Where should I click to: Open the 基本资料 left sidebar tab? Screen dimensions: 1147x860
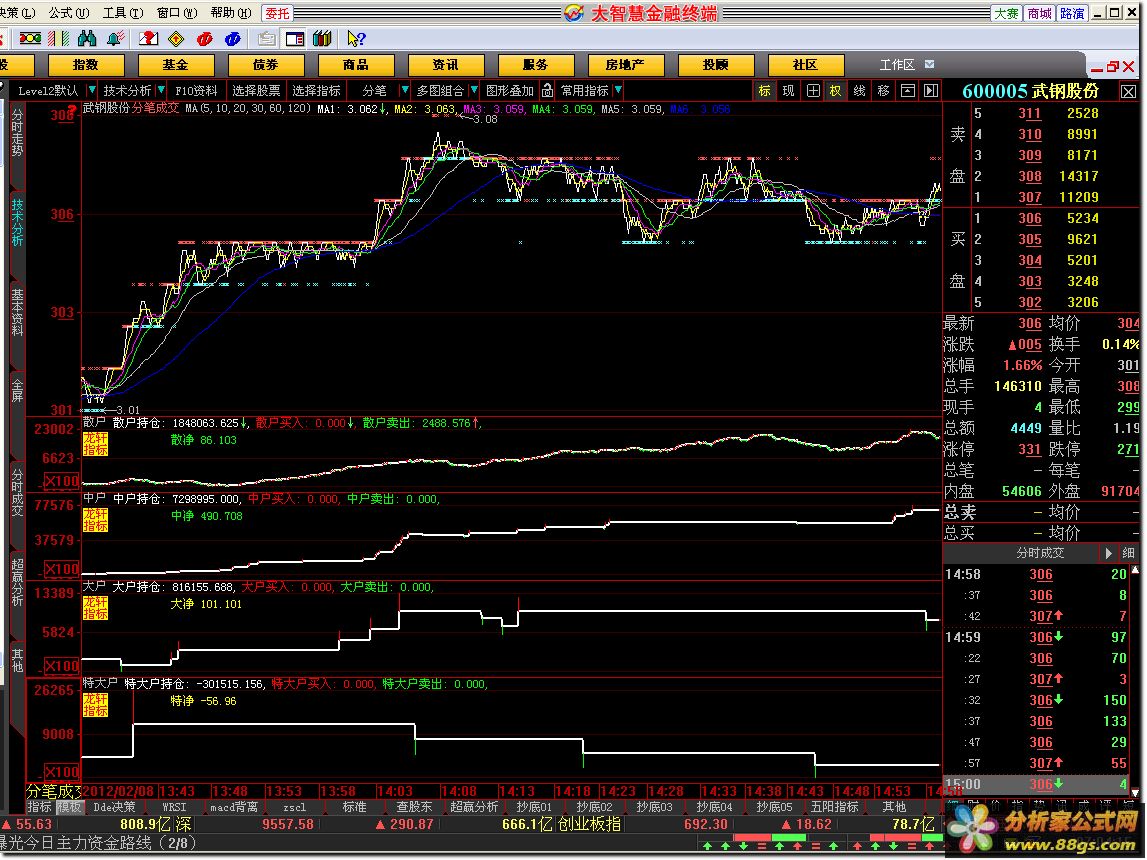(18, 312)
